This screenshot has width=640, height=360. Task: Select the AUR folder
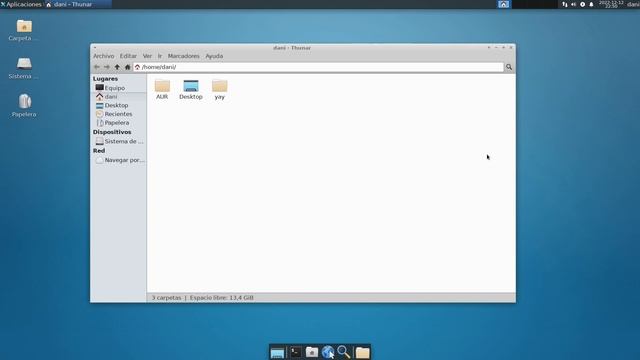pos(162,89)
